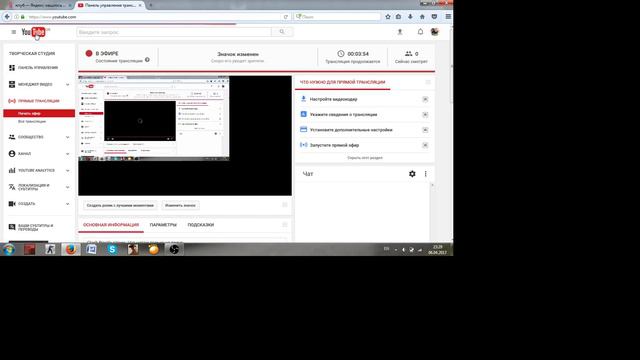Viewport: 640px width, 360px height.
Task: Switch to the Параметры tab
Action: [x=163, y=225]
